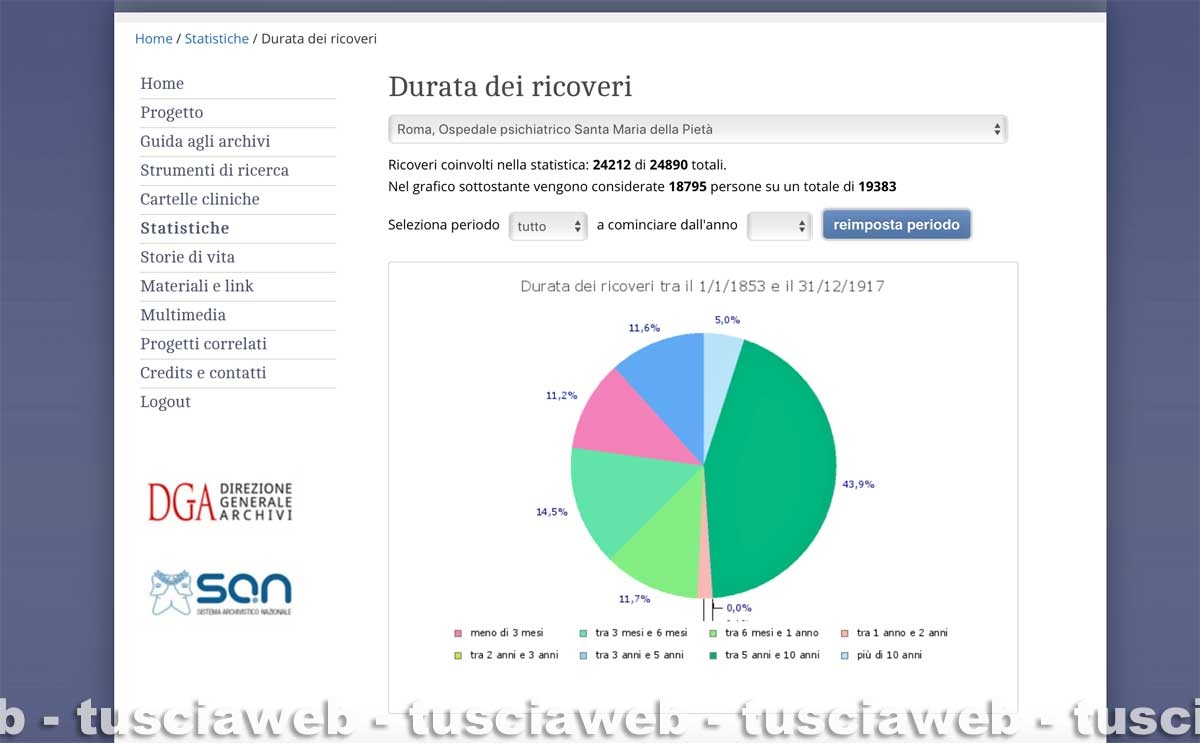Open the hospital selection dropdown
Screen dimensions: 1200x743
697,129
